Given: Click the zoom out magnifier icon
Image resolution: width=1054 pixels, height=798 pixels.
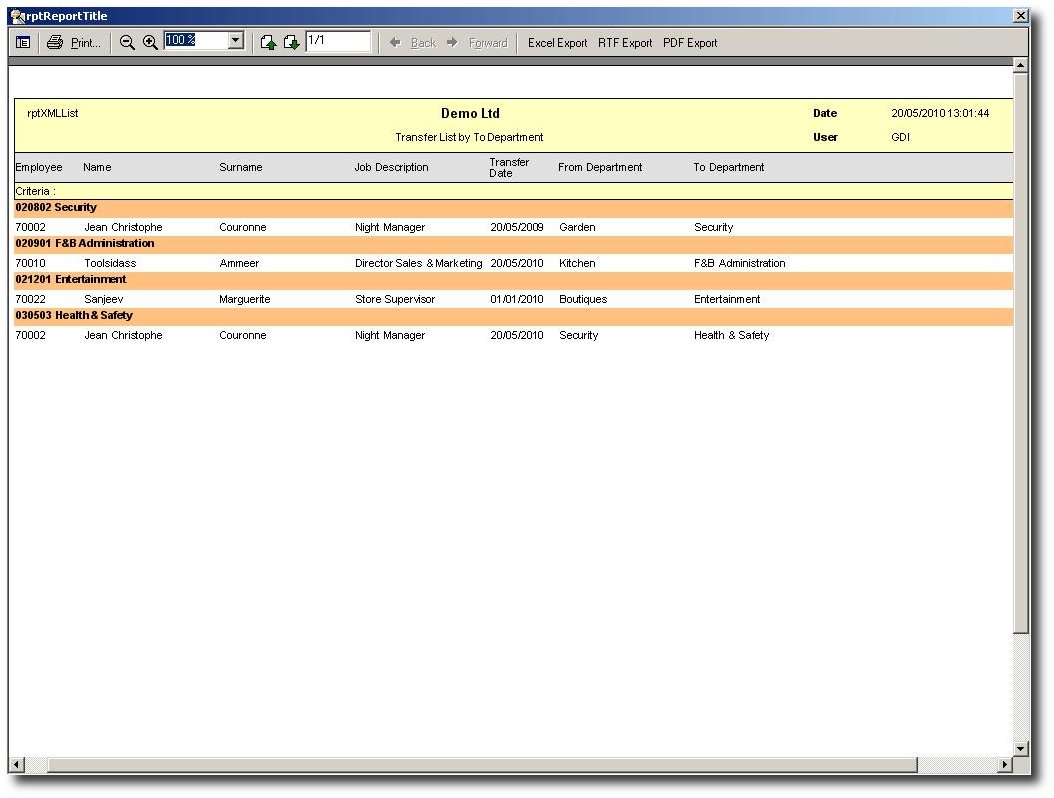Looking at the screenshot, I should point(127,43).
